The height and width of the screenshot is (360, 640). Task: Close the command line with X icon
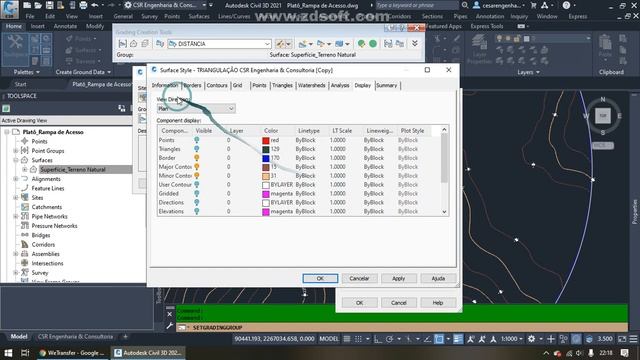pyautogui.click(x=170, y=314)
